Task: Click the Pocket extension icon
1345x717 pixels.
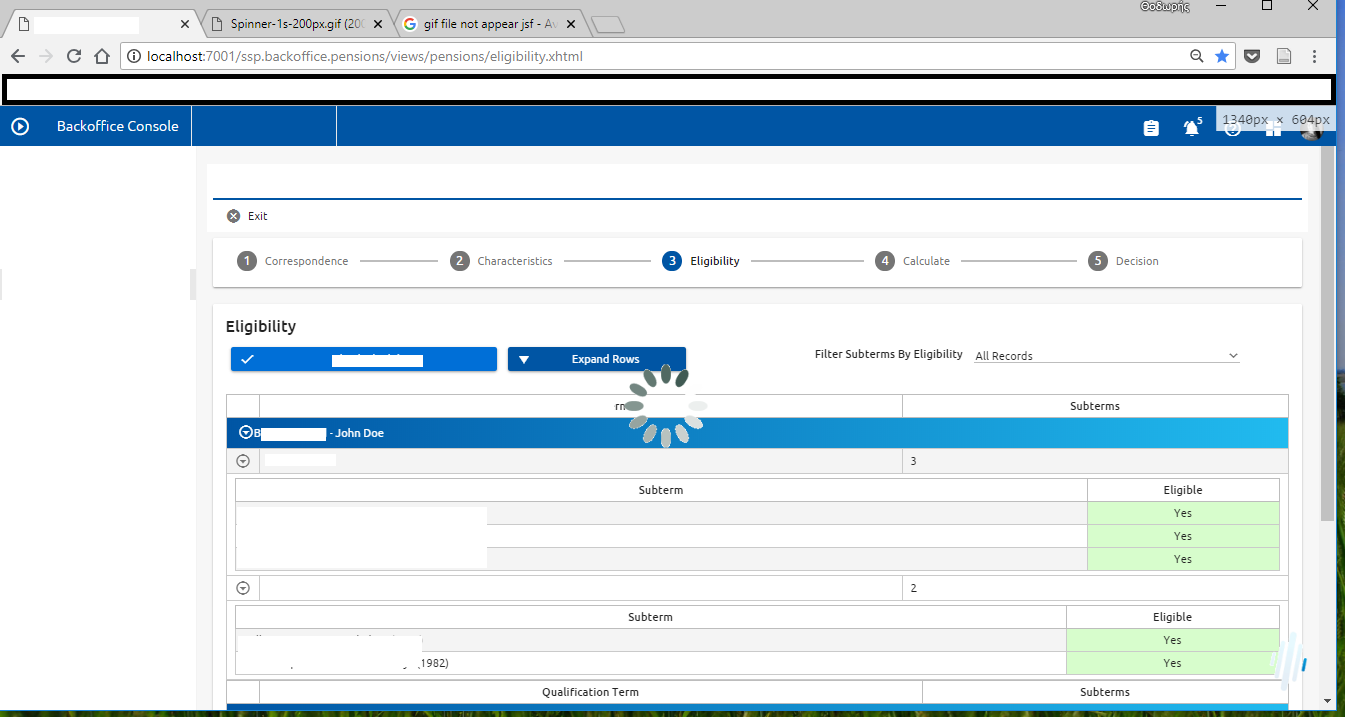Action: [x=1251, y=56]
